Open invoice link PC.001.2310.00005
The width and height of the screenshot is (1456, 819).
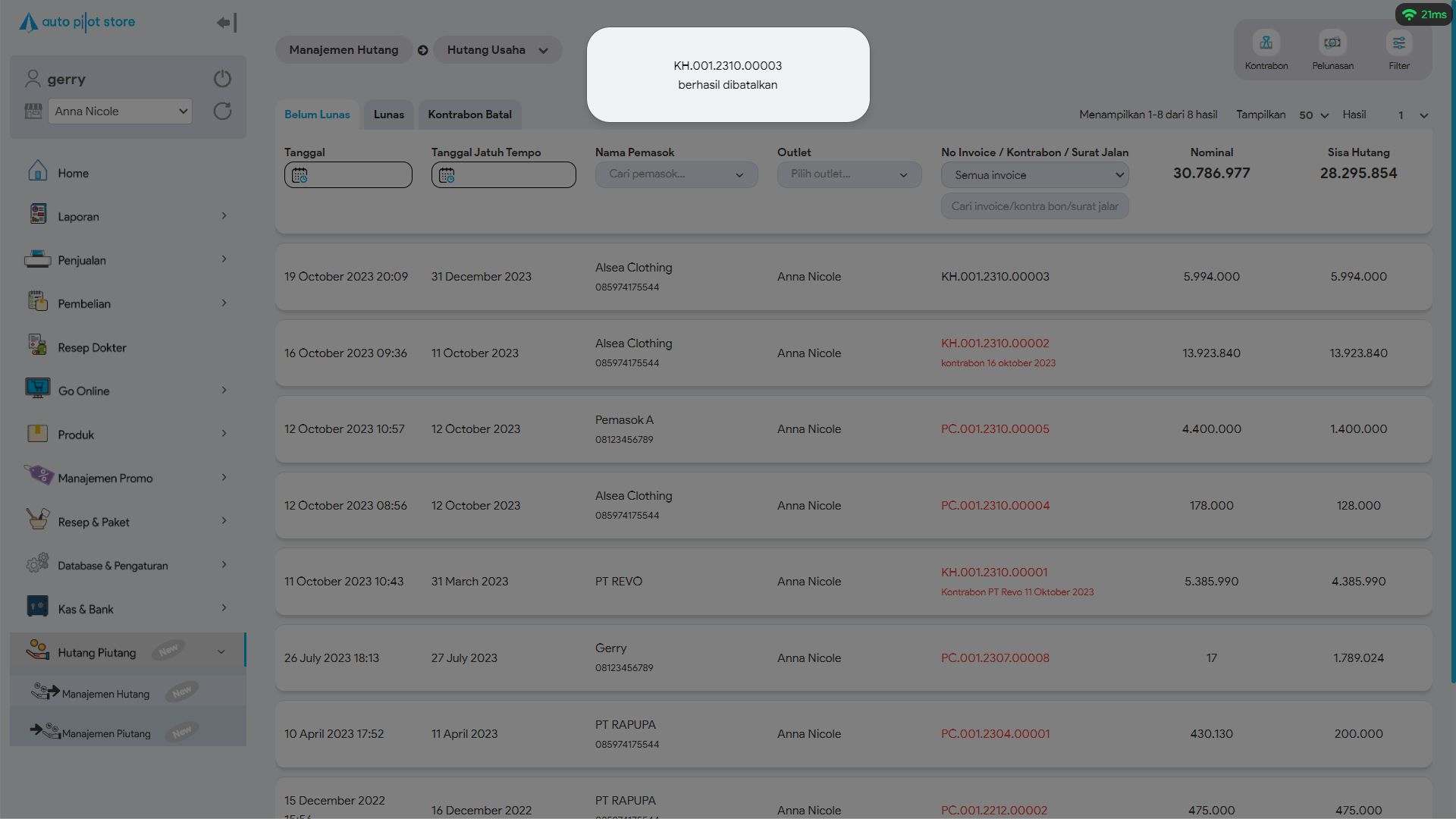pyautogui.click(x=995, y=429)
